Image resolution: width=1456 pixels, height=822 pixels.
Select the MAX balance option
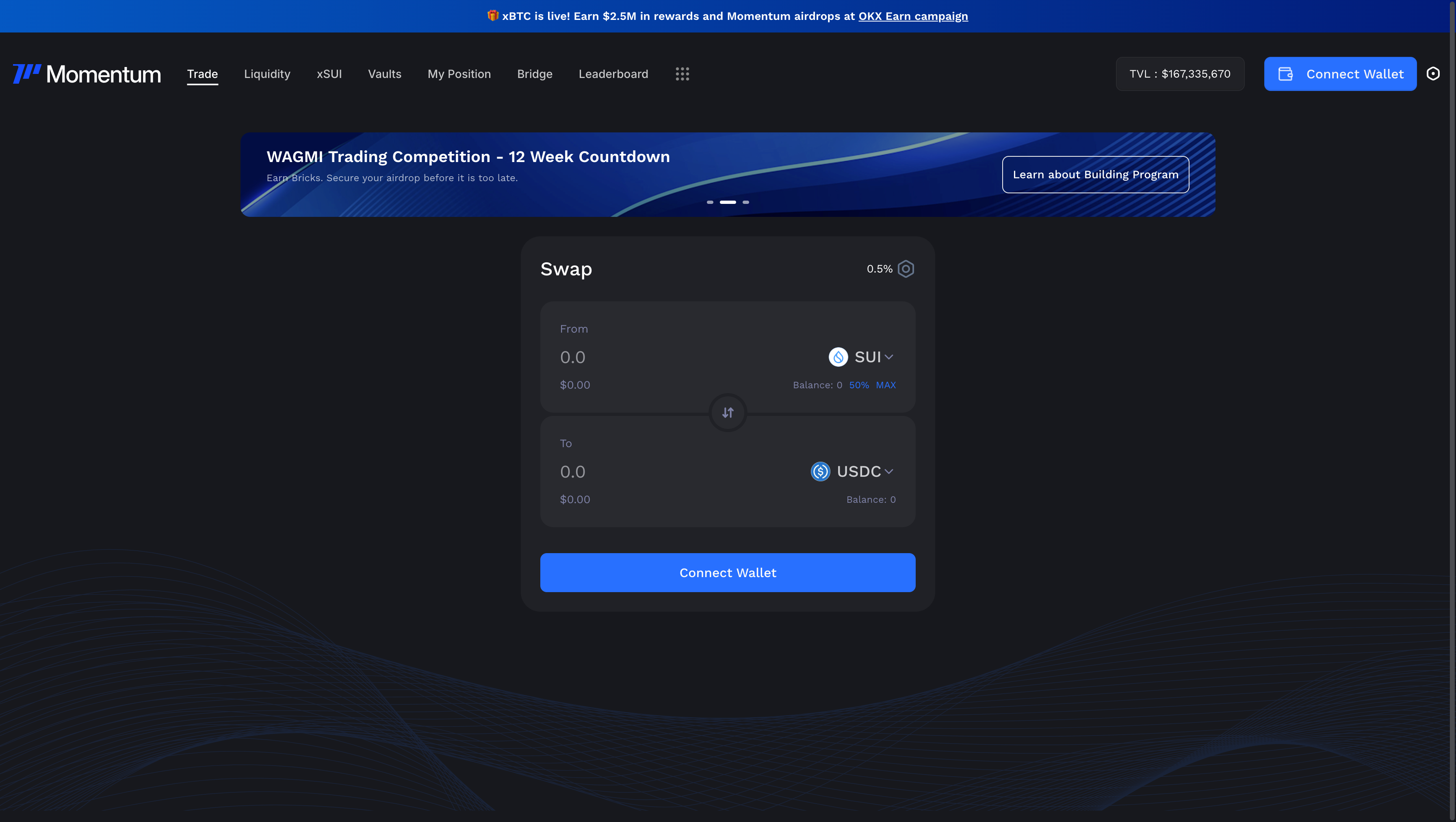[886, 385]
